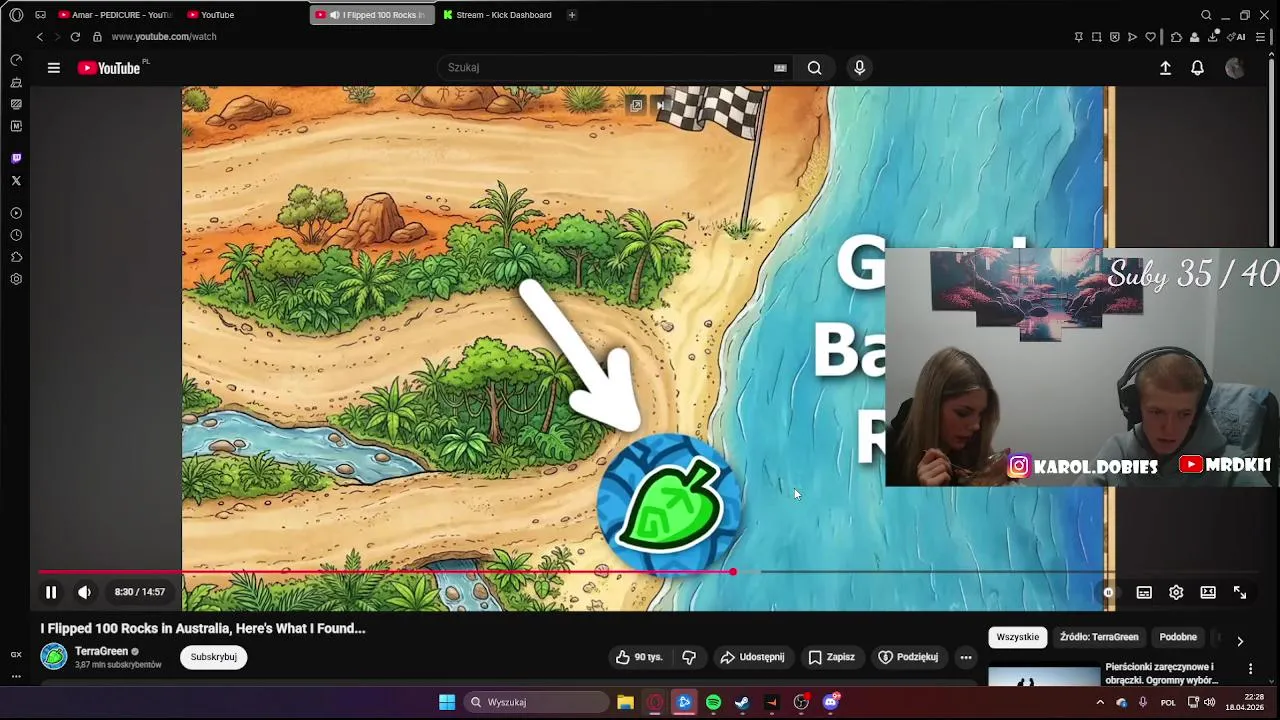Expand more filter chips with right chevron

tap(1240, 641)
